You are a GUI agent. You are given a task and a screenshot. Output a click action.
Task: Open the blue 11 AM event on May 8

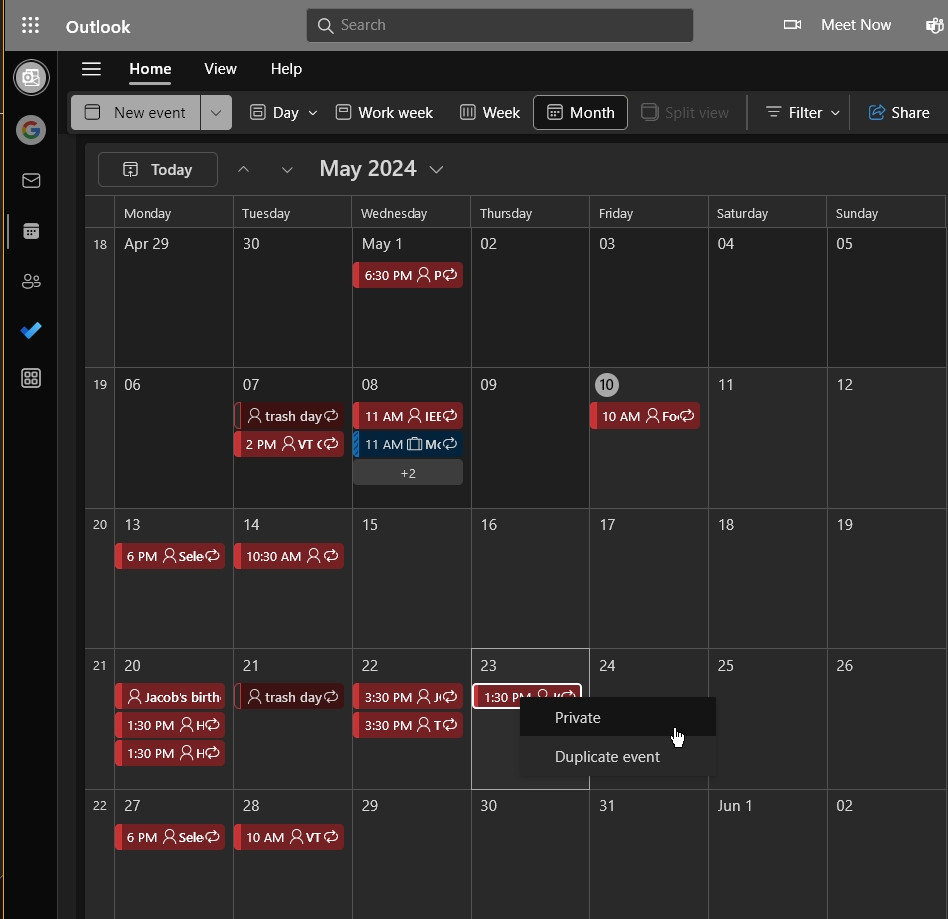[408, 444]
